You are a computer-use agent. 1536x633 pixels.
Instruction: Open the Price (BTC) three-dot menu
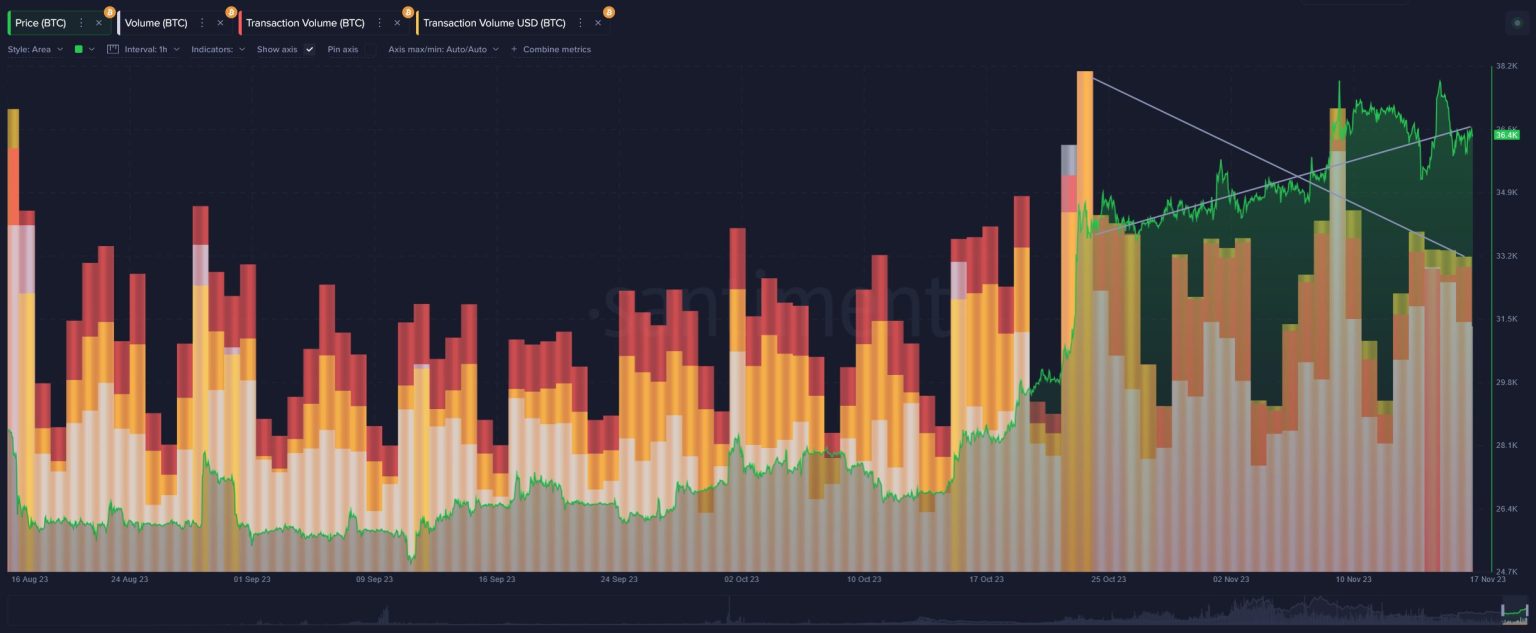click(x=81, y=23)
